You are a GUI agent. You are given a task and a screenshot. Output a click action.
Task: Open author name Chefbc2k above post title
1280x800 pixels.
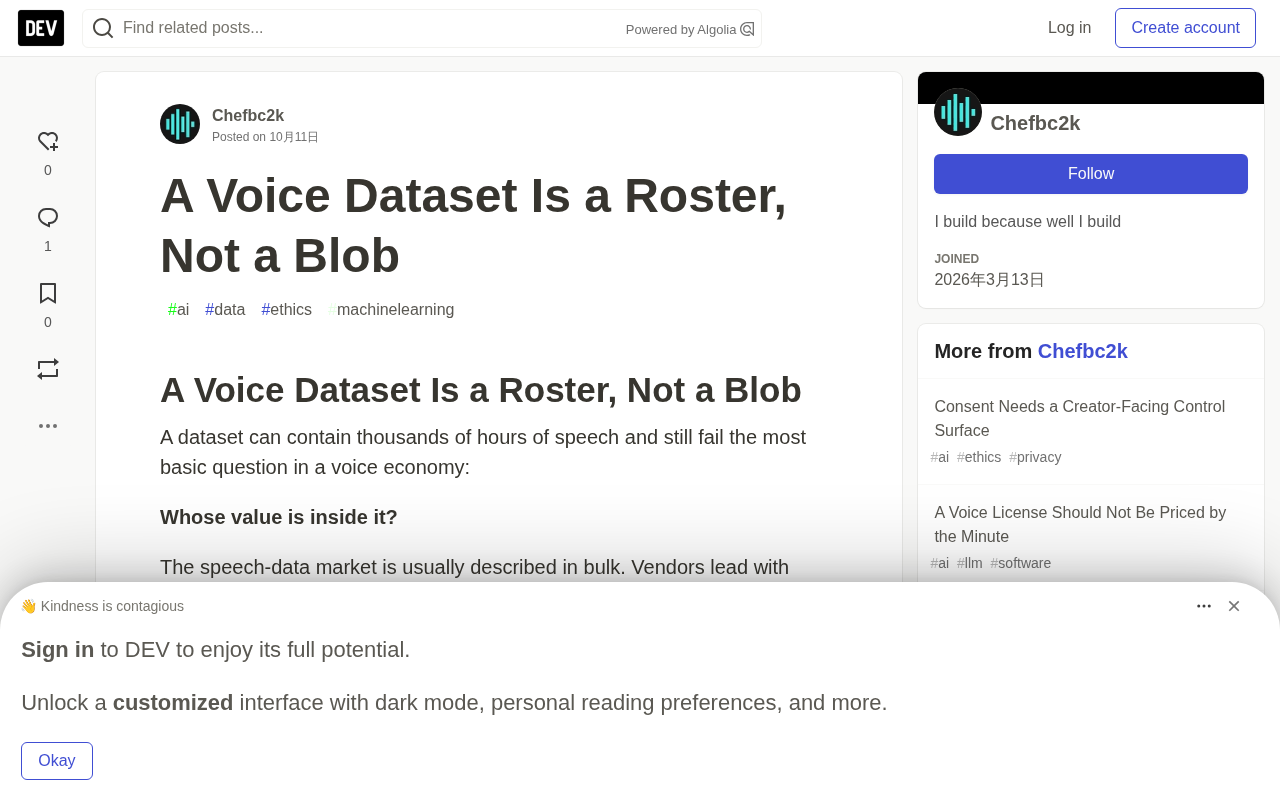click(248, 116)
